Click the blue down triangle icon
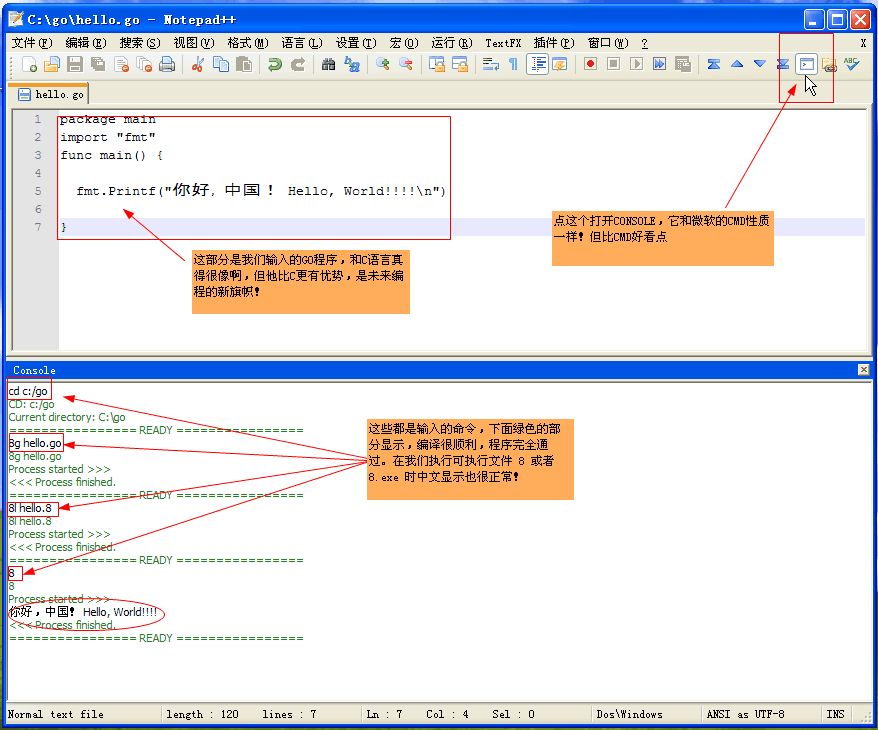 760,64
